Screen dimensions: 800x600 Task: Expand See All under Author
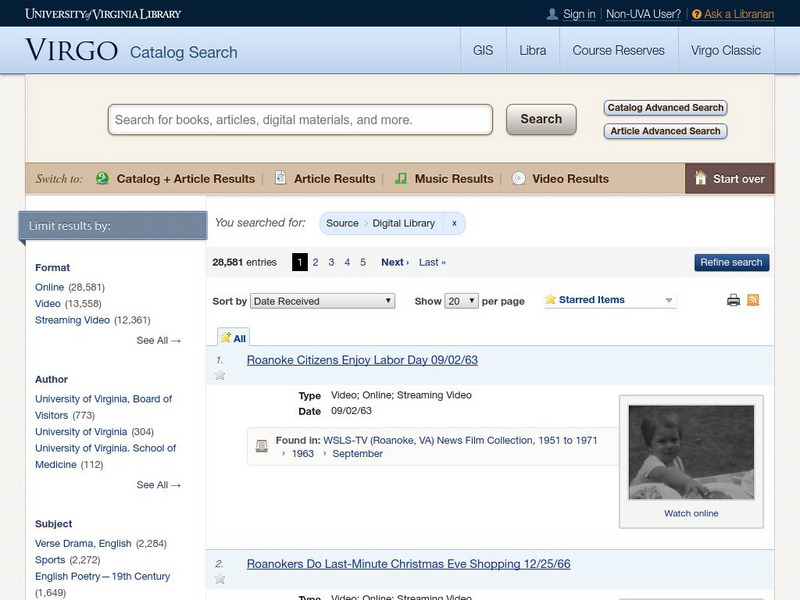pyautogui.click(x=158, y=485)
